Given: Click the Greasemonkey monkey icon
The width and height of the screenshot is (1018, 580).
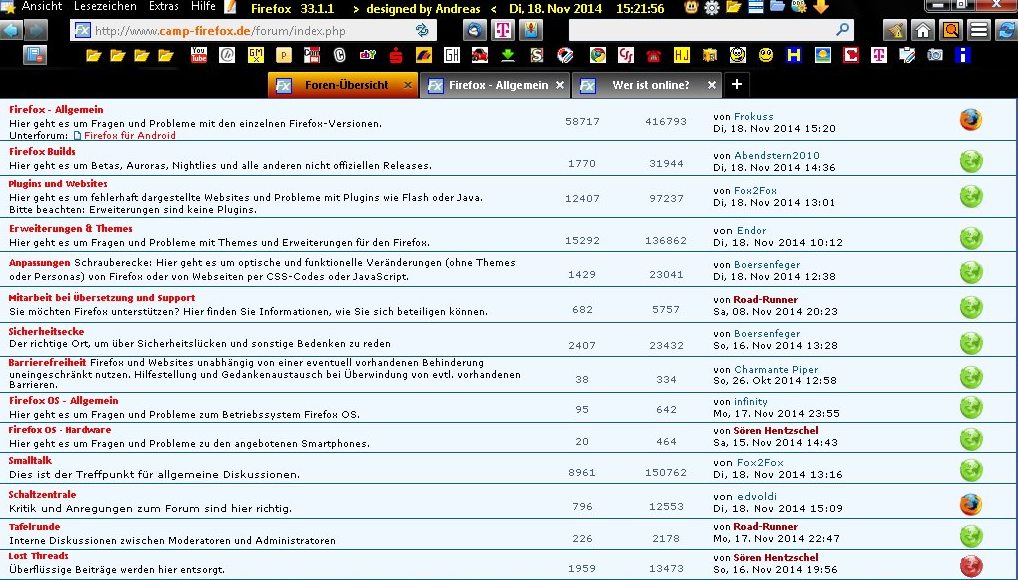Looking at the screenshot, I should 690,8.
